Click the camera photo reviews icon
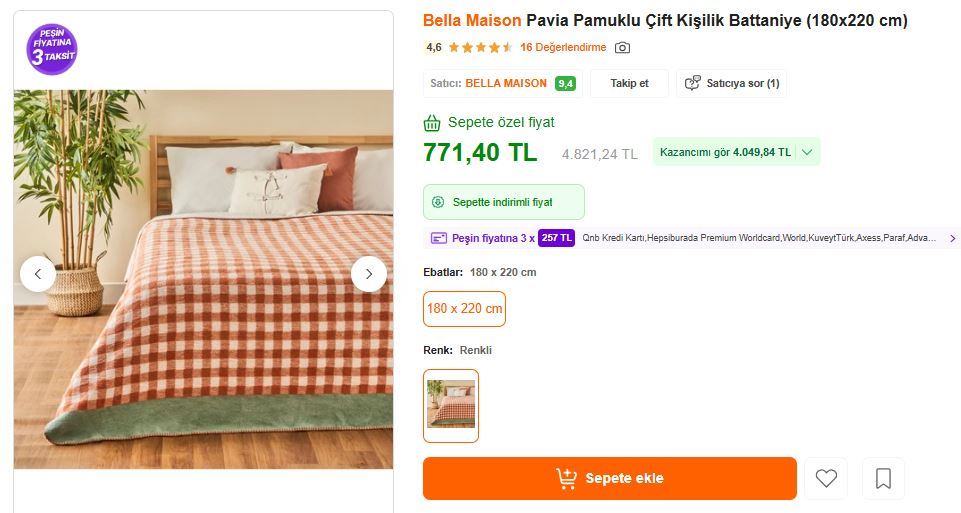The height and width of the screenshot is (513, 961). pos(622,48)
